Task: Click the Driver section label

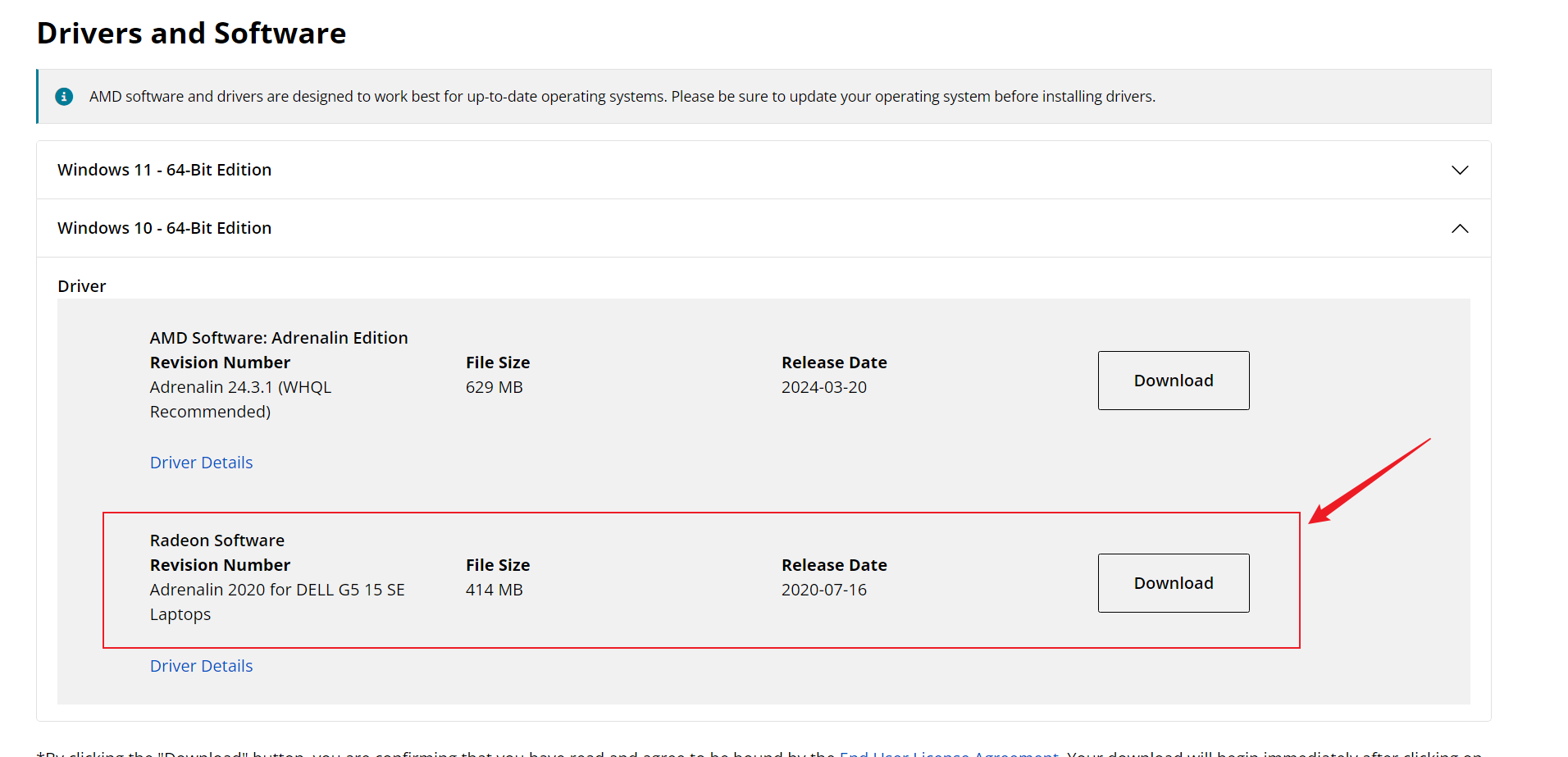Action: coord(81,286)
